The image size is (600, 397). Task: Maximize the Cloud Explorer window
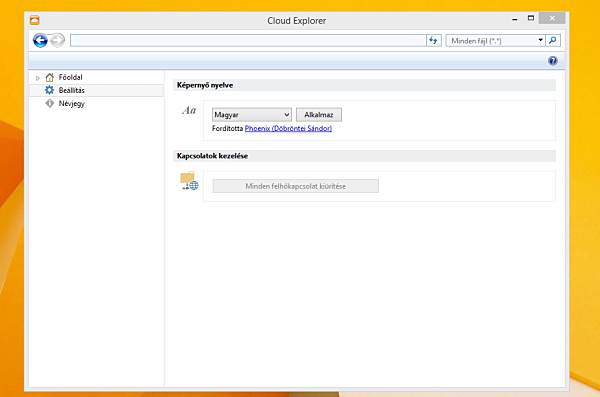531,18
